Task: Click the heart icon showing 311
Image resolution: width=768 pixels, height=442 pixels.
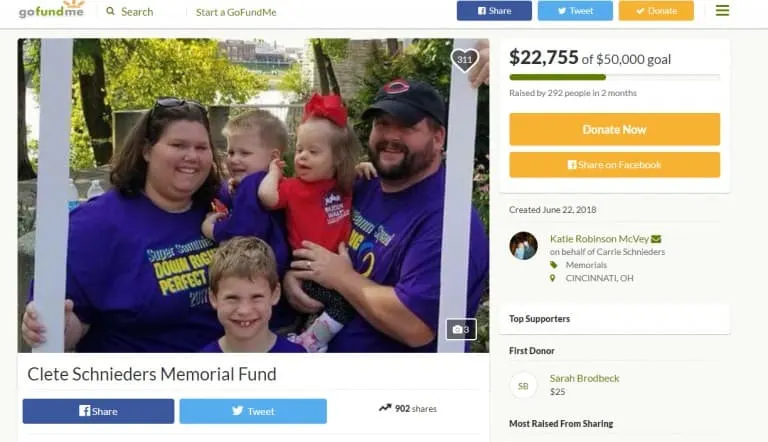Action: coord(464,60)
